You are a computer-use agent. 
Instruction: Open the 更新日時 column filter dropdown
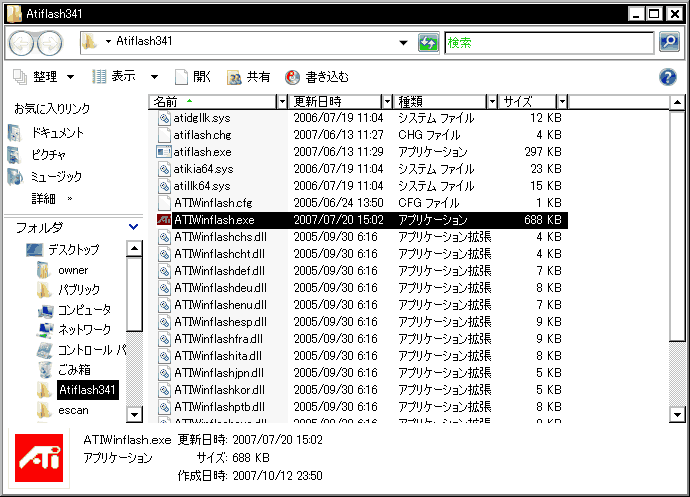(x=387, y=102)
